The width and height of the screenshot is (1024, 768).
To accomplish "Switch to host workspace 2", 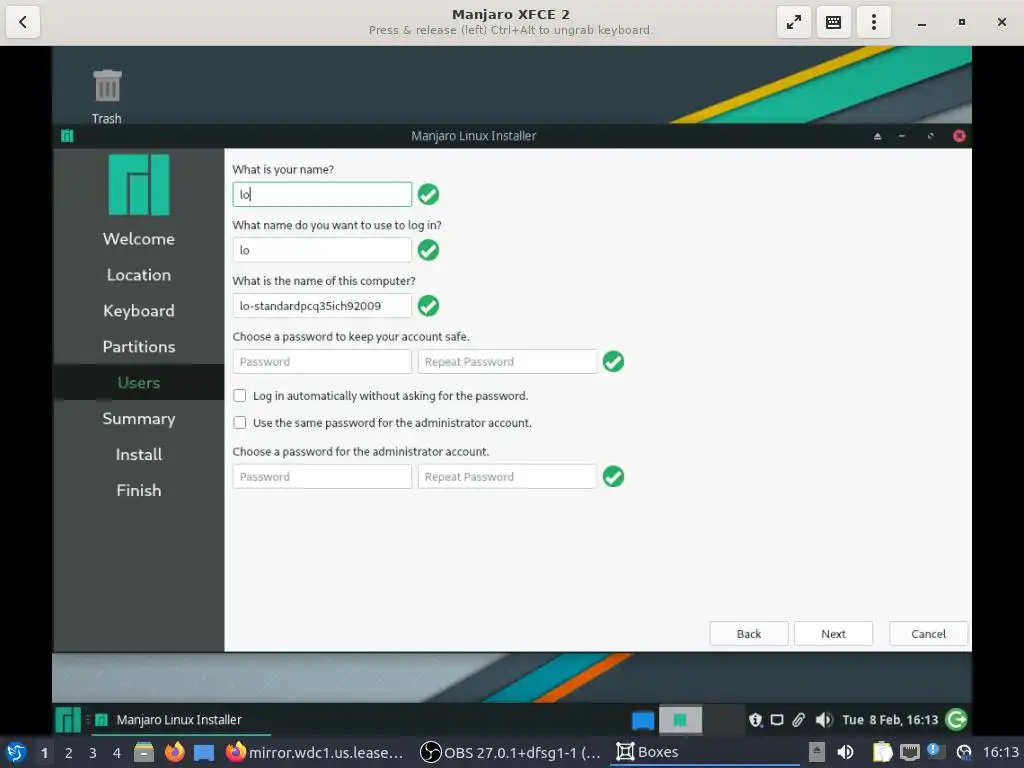I will click(x=69, y=753).
